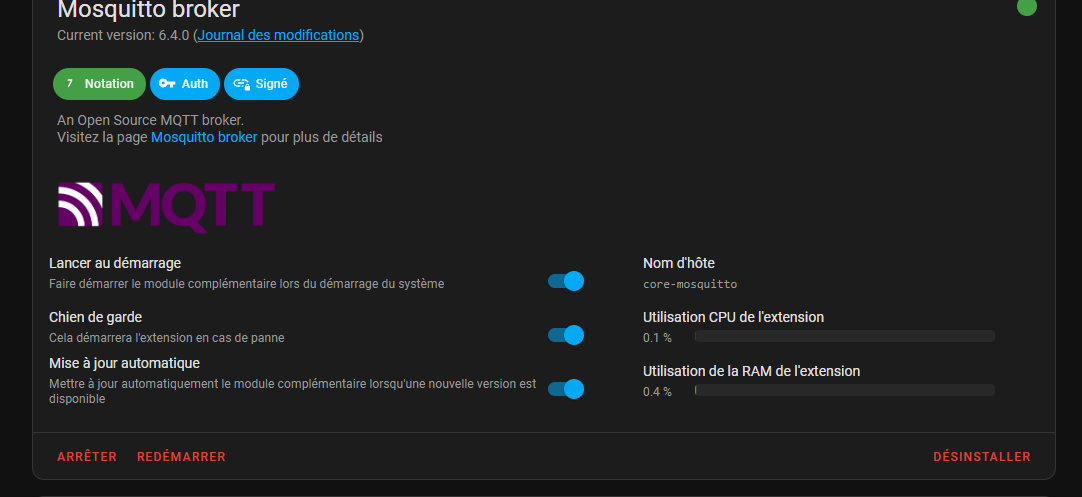This screenshot has width=1082, height=497.
Task: Uninstall the add-on with DÉSINSTALLER
Action: [x=982, y=457]
